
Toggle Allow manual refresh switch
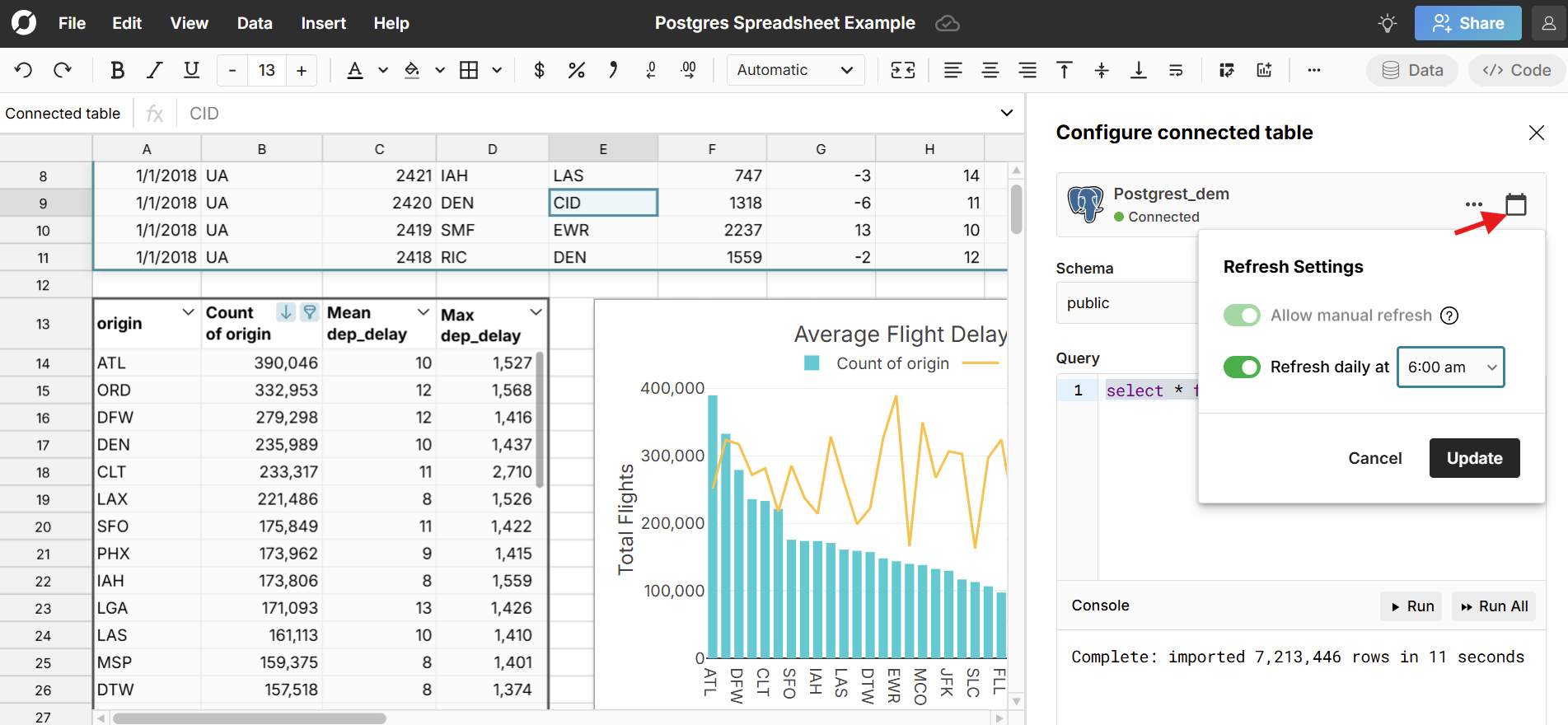1242,316
